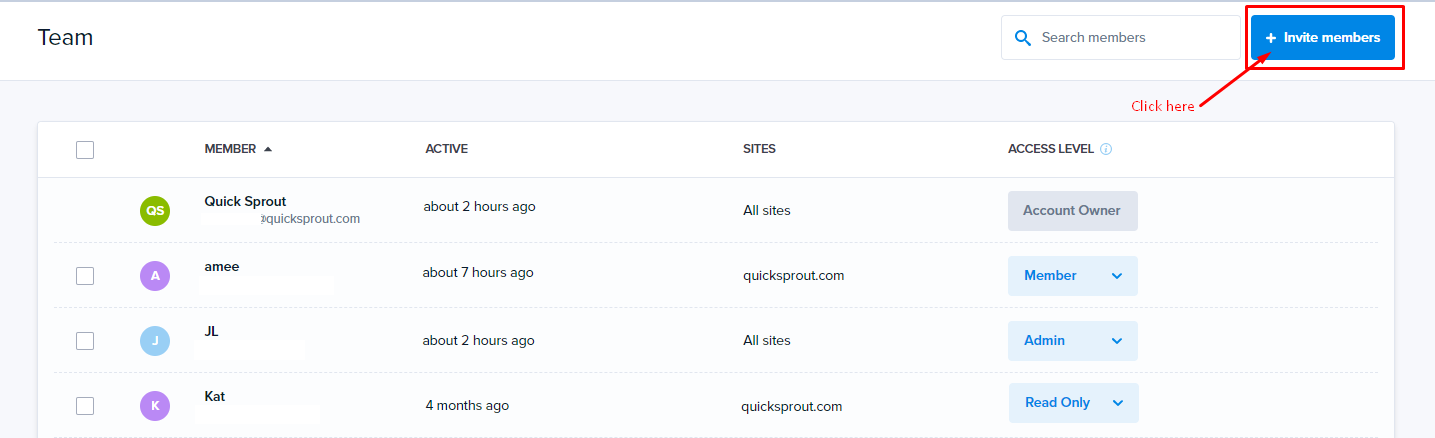Select the checkbox for JL
The image size is (1435, 438).
pos(85,341)
